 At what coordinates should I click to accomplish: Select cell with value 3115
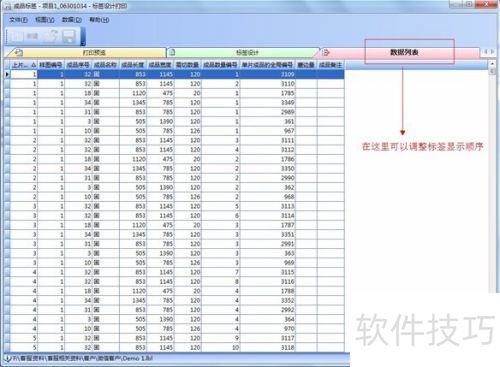click(268, 272)
